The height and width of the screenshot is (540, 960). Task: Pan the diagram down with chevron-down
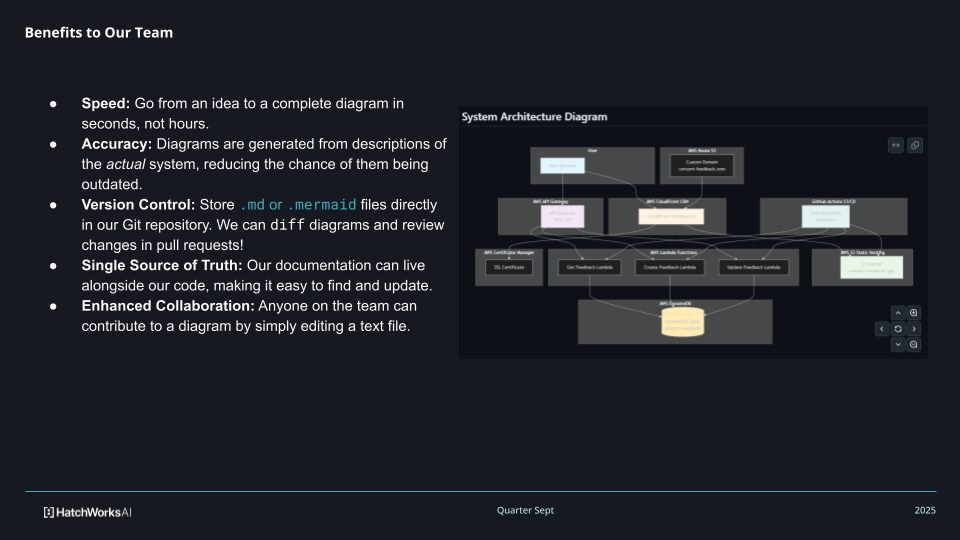tap(897, 344)
